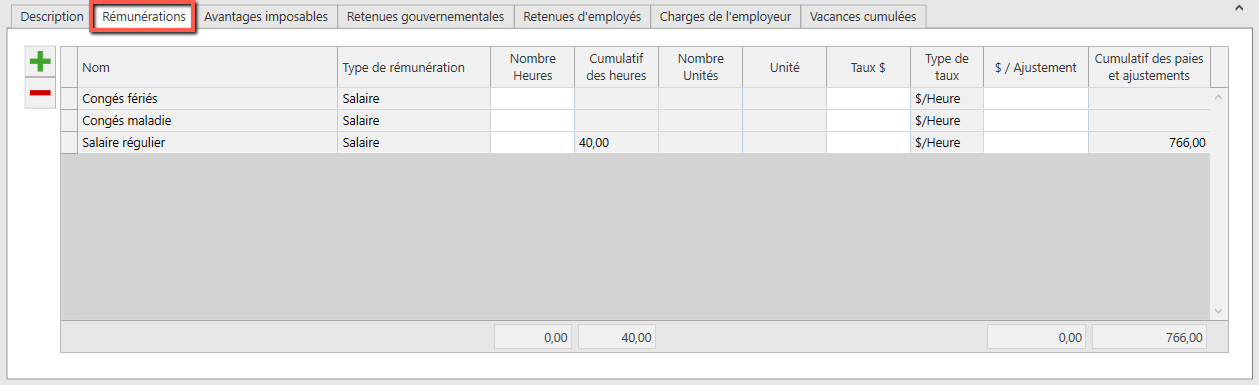
Task: Click row selector for Salaire régulier
Action: (x=69, y=143)
